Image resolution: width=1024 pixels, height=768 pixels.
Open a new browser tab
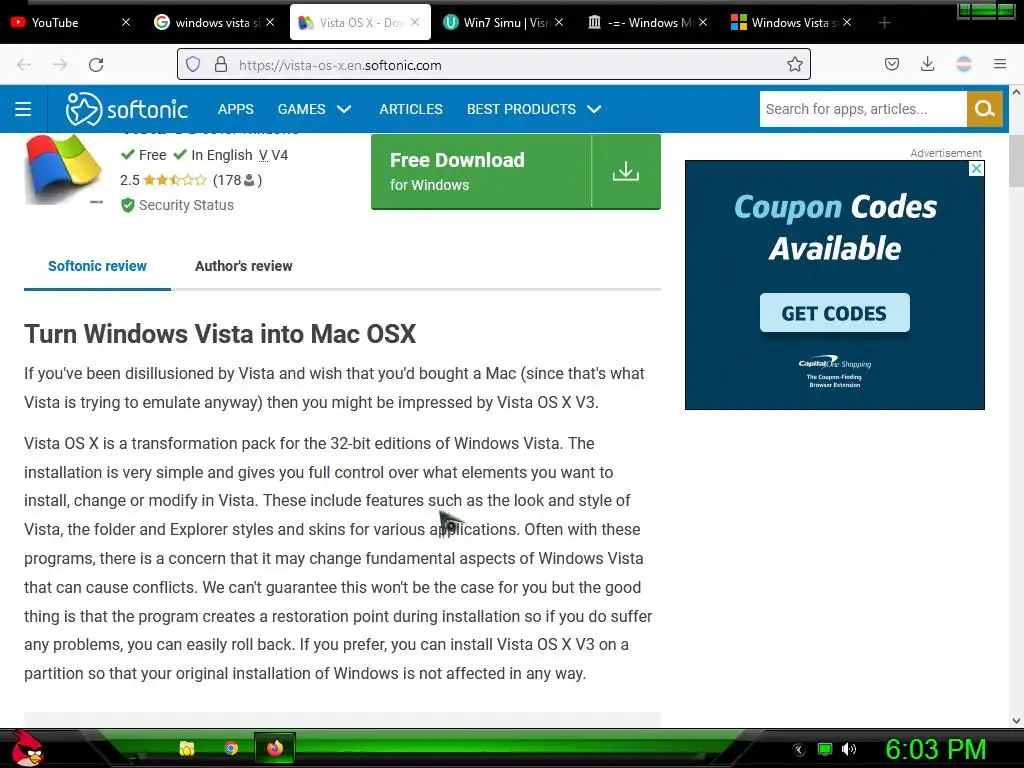click(x=884, y=23)
